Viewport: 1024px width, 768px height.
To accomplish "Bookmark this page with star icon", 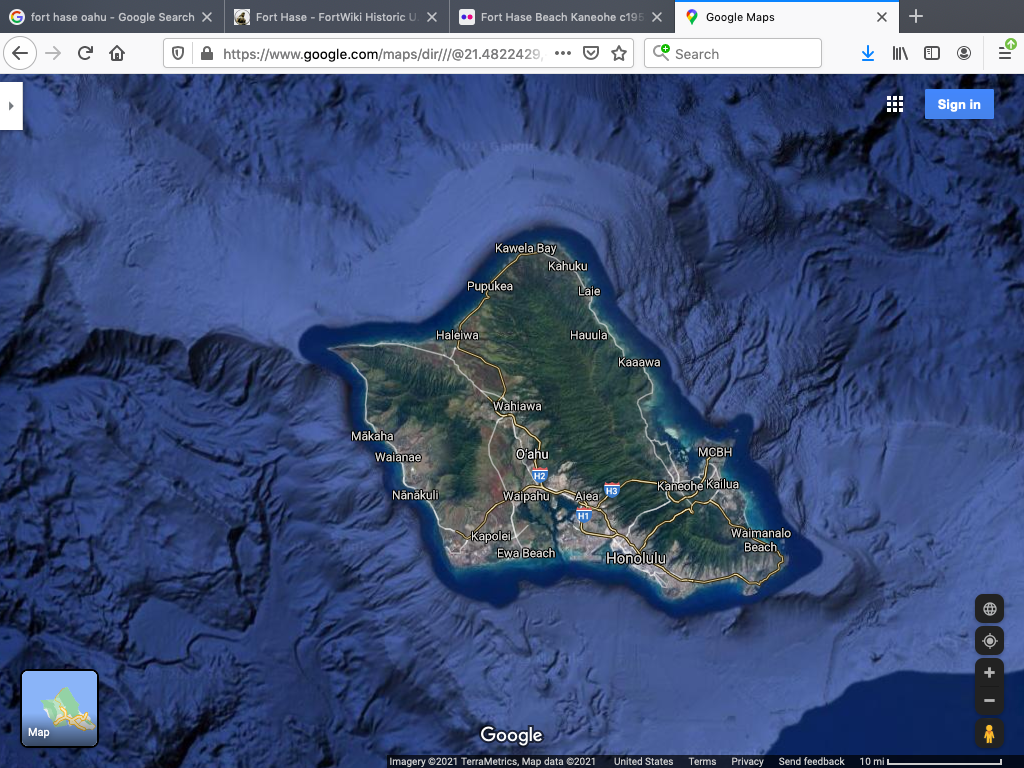I will [619, 54].
